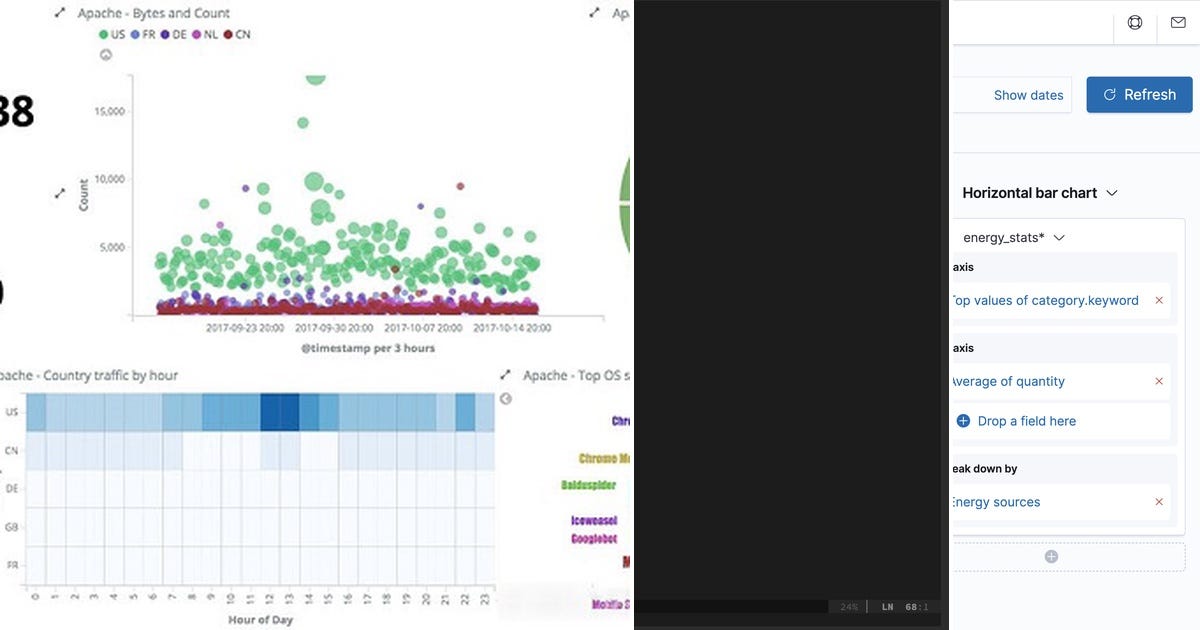Click the legend collapse arrow on the scatter chart
Screen dimensions: 1200x630
pos(105,55)
